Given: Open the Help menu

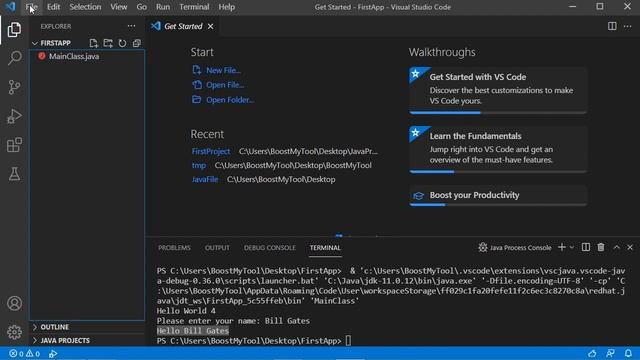Looking at the screenshot, I should click(x=227, y=7).
